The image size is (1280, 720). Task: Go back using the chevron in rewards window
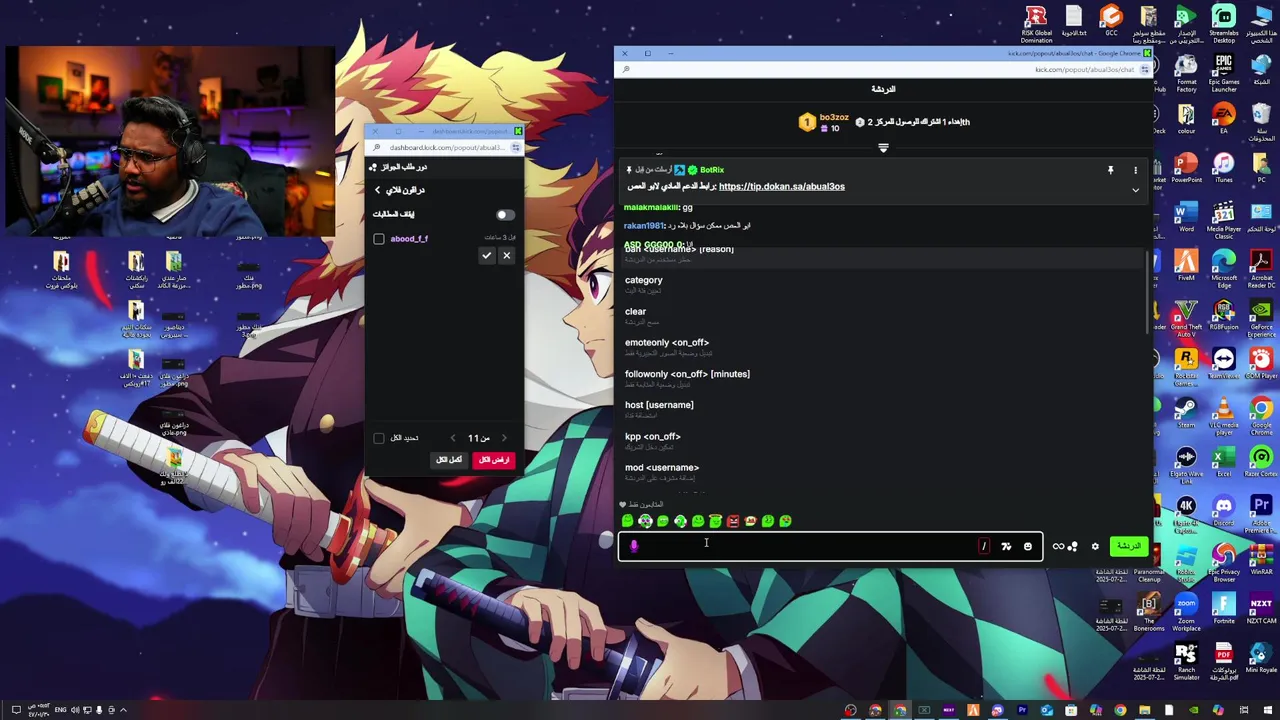[x=378, y=190]
